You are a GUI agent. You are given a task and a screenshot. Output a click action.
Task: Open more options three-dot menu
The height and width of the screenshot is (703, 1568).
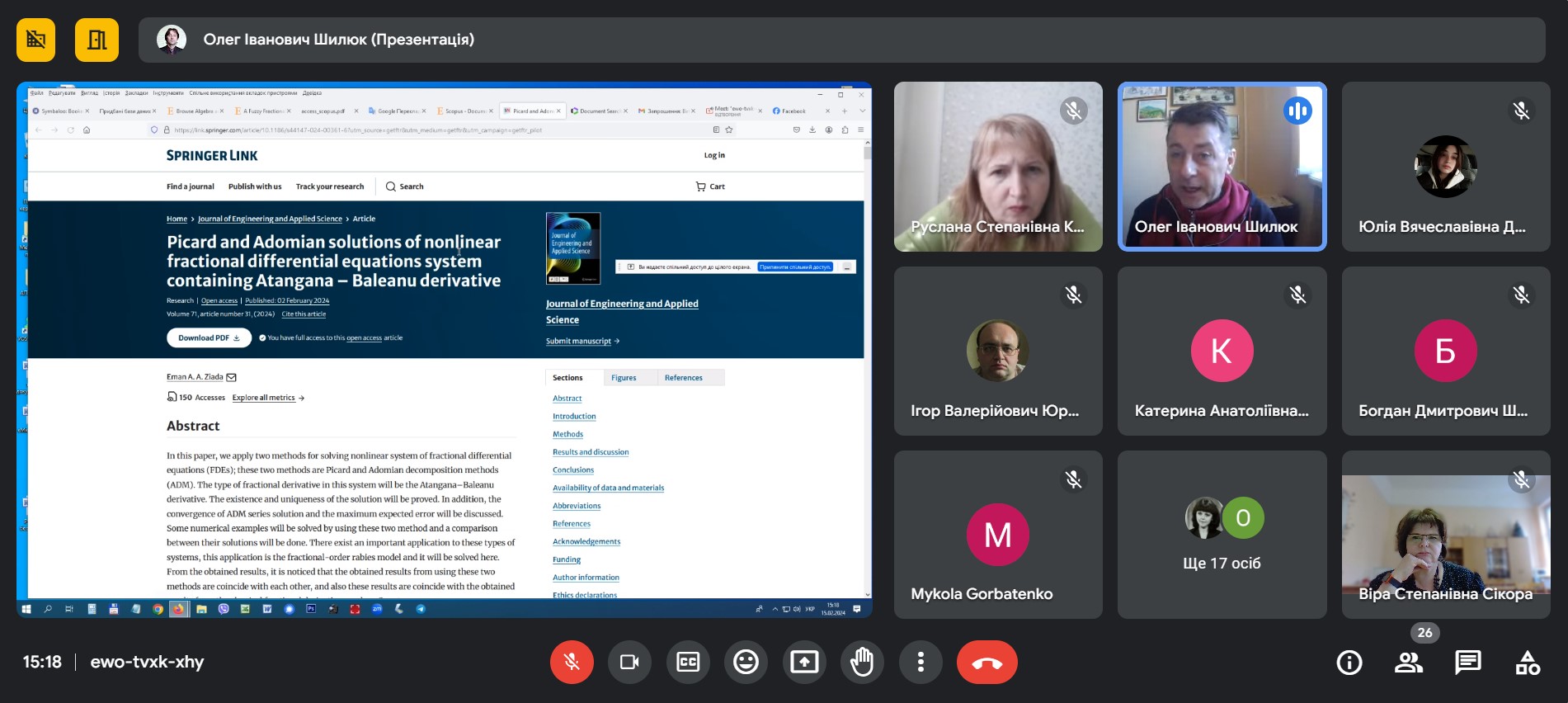pyautogui.click(x=921, y=662)
